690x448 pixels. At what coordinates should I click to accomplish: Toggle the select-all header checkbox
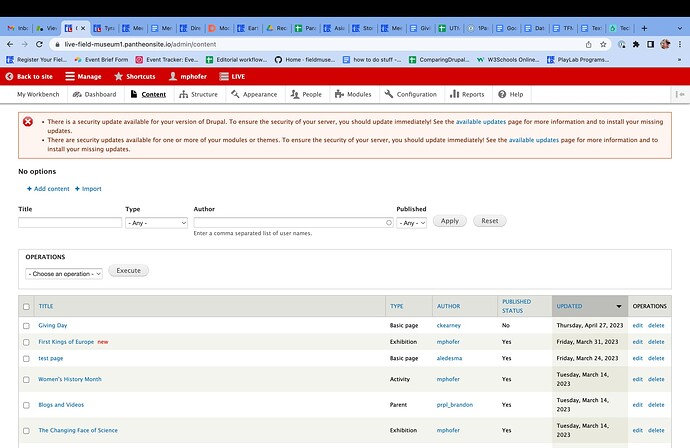click(26, 307)
